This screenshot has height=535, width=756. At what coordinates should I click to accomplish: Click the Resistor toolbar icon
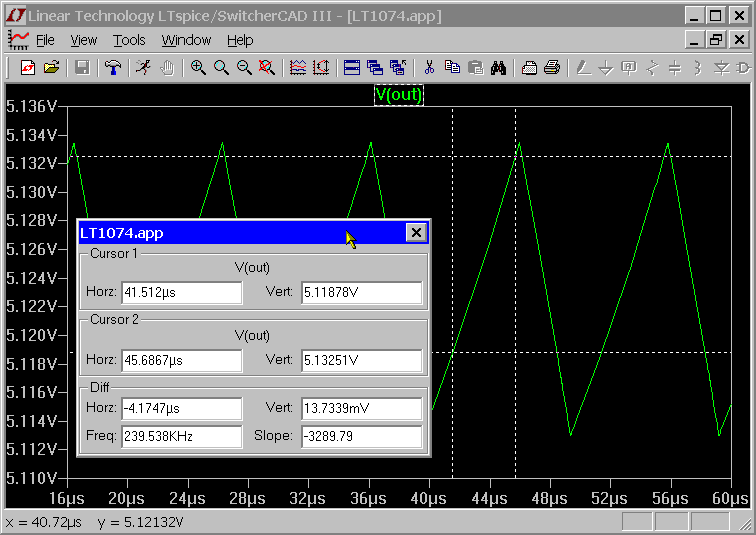click(652, 67)
